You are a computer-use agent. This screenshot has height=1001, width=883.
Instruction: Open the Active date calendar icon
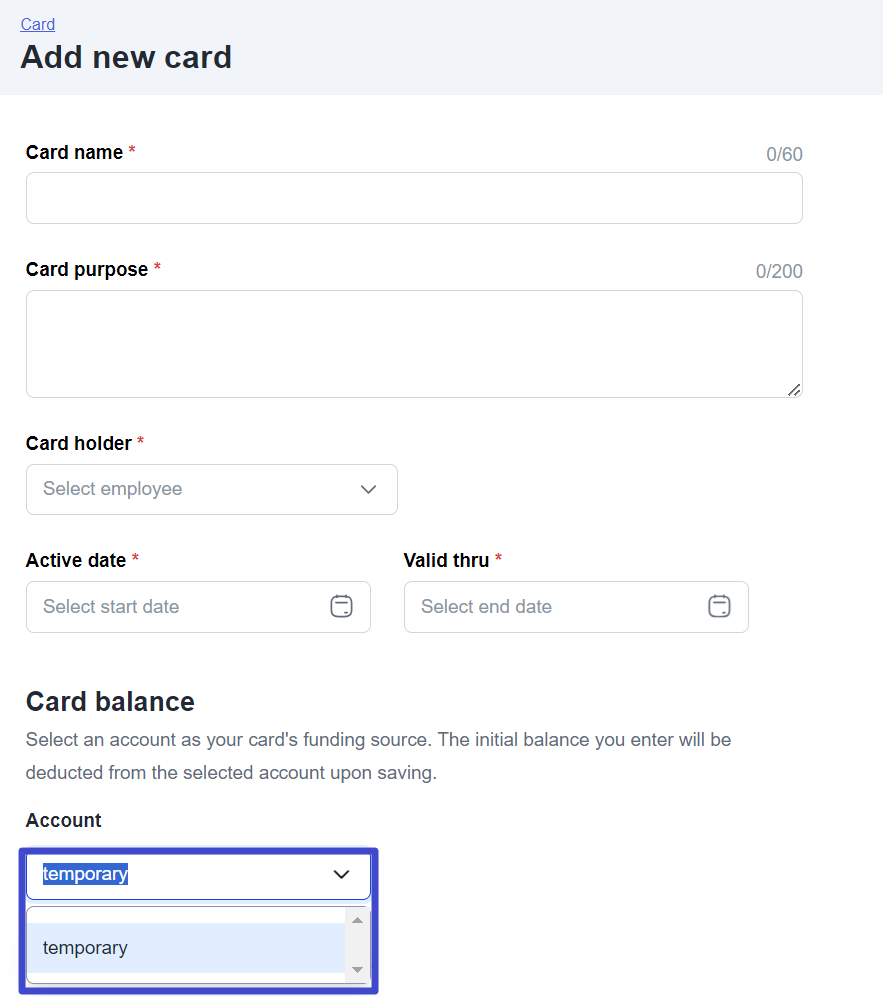pyautogui.click(x=341, y=606)
